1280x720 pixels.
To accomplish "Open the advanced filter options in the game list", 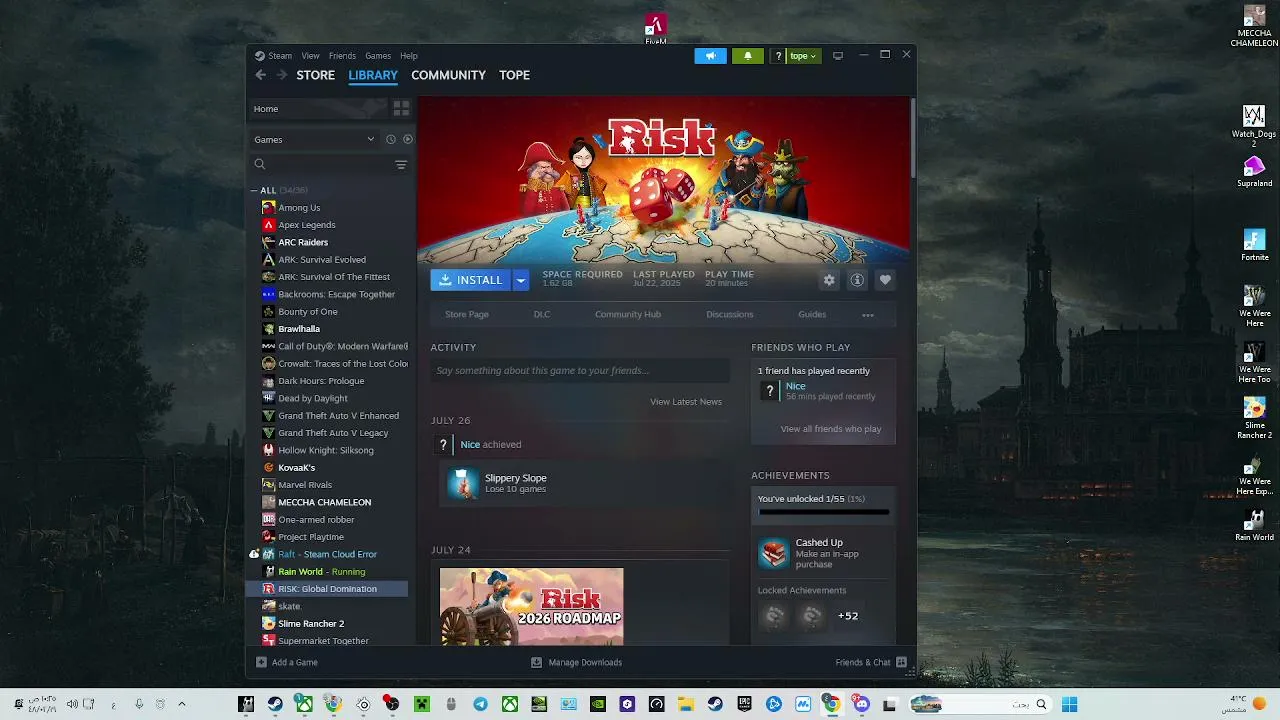I will (401, 164).
